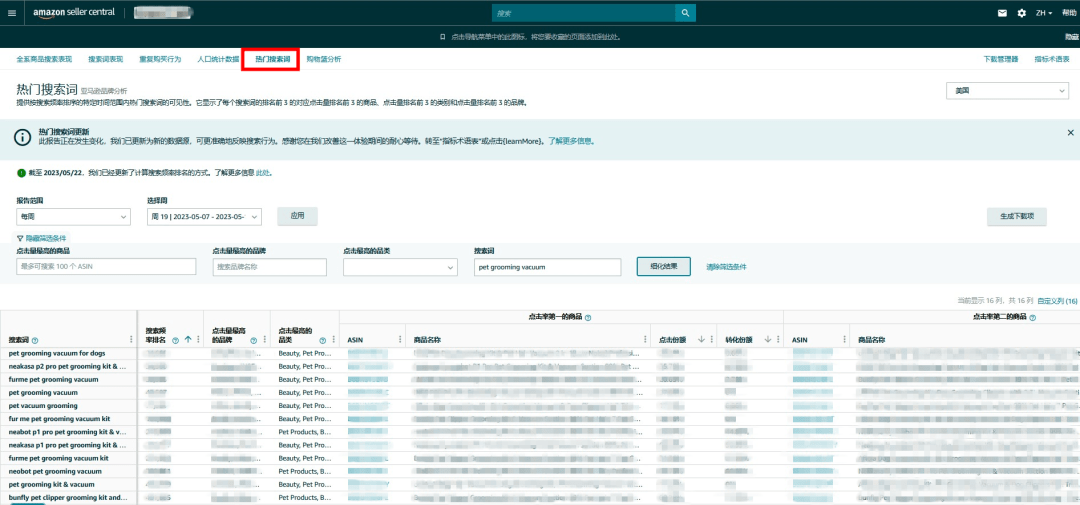This screenshot has width=1080, height=505.
Task: Open the hamburger navigation menu
Action: [x=12, y=13]
